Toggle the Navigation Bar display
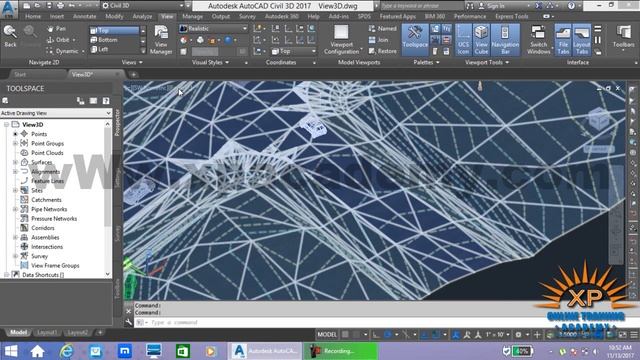Screen dimensions: 640x360 (505, 40)
